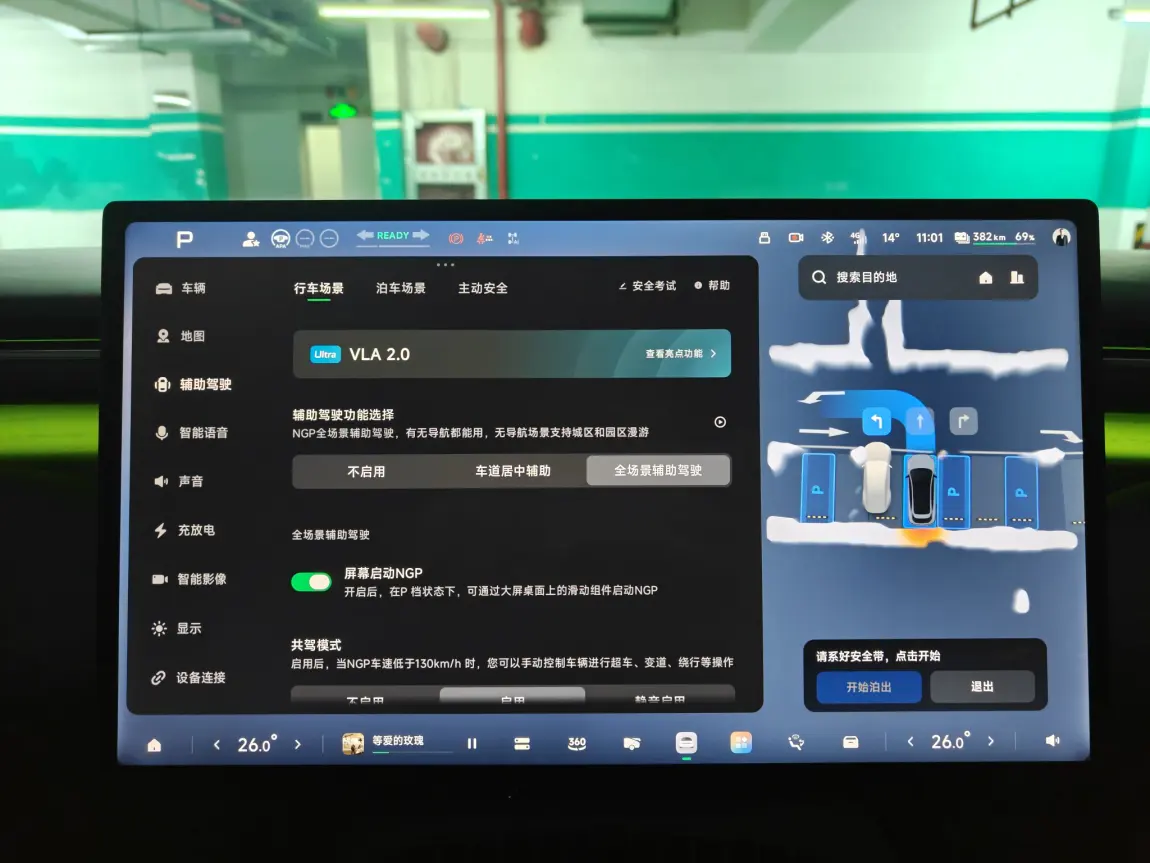Switch to the 泊车场景 tab
1150x863 pixels.
coord(400,288)
